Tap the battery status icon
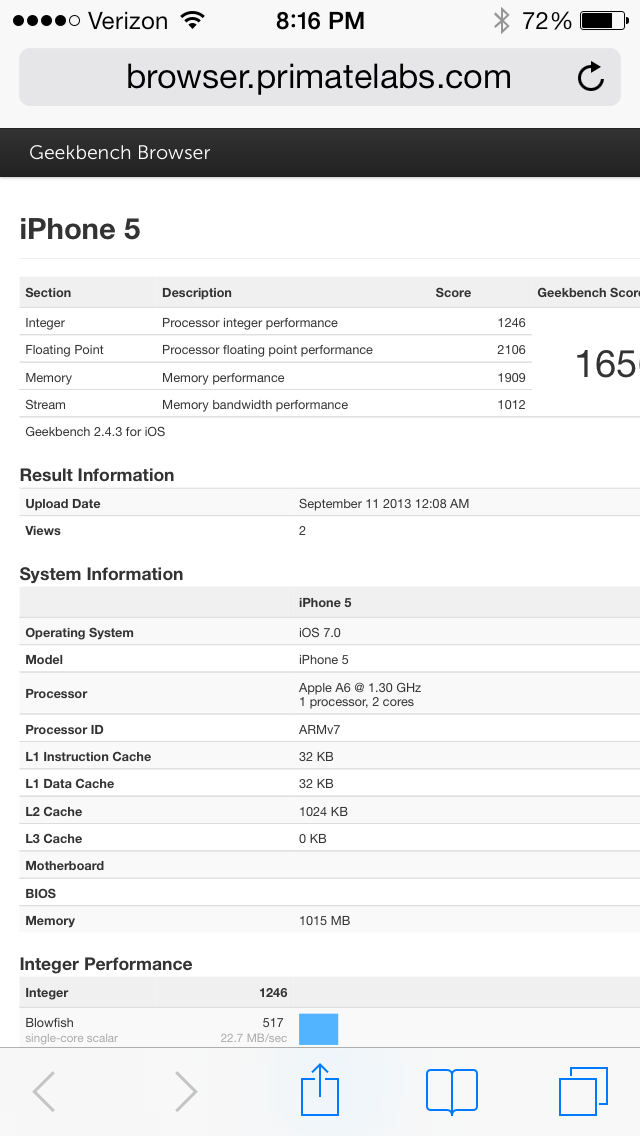The width and height of the screenshot is (640, 1136). [604, 21]
